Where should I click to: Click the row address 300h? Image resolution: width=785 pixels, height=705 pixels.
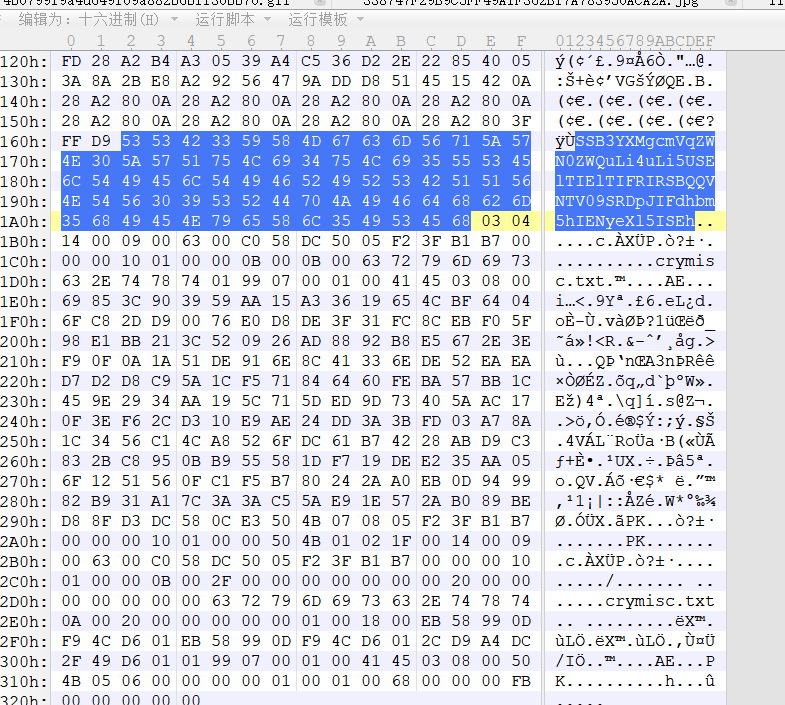pyautogui.click(x=26, y=661)
